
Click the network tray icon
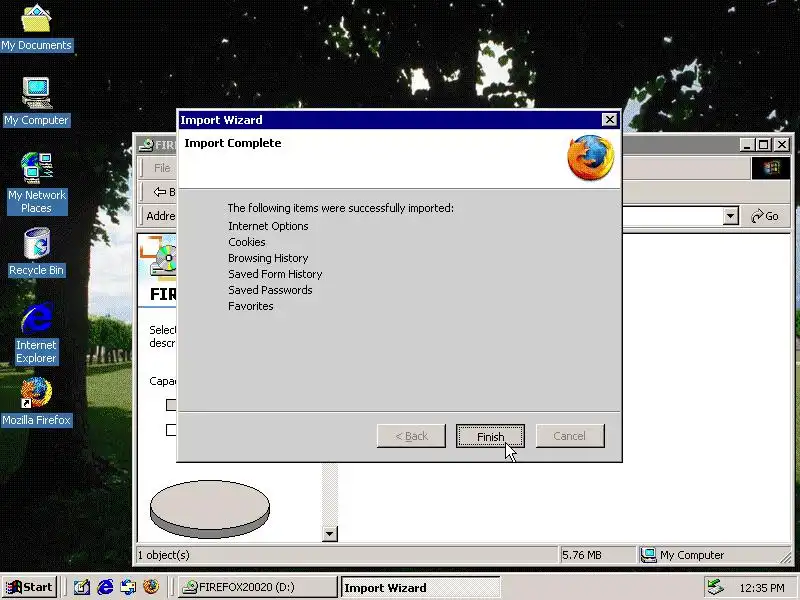coord(715,587)
